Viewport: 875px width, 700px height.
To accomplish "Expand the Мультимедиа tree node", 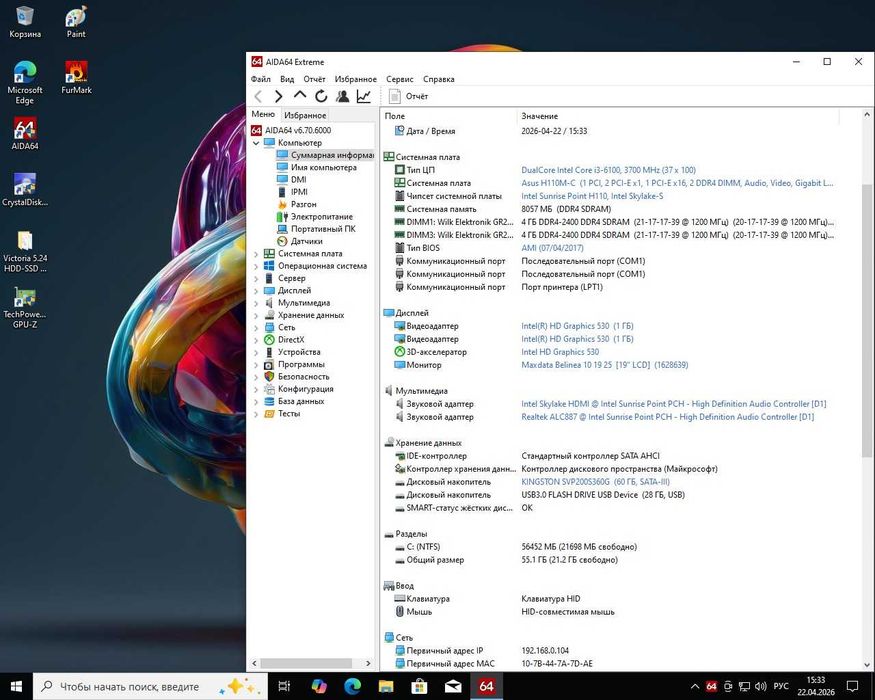I will pos(256,303).
